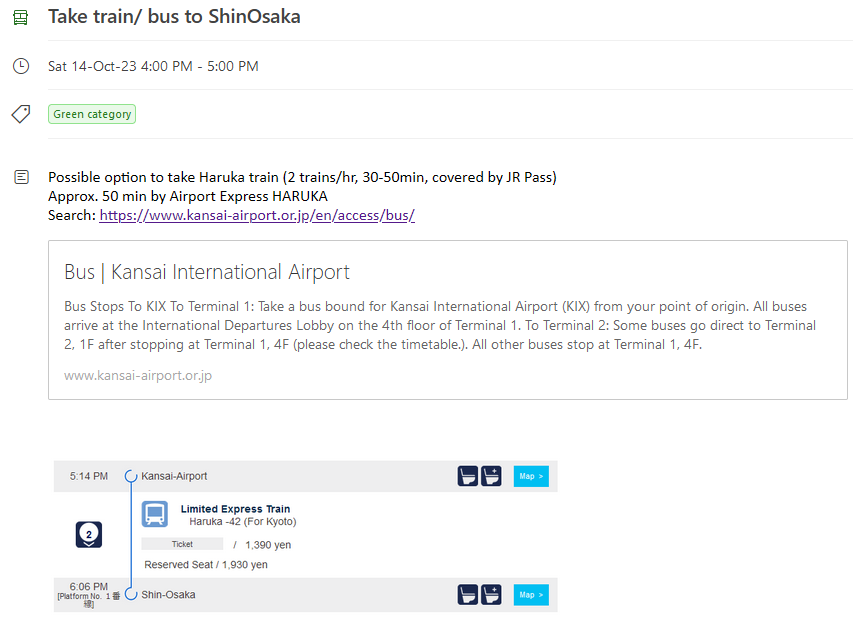The height and width of the screenshot is (622, 853).
Task: Click the clock icon next to the date
Action: tap(20, 66)
